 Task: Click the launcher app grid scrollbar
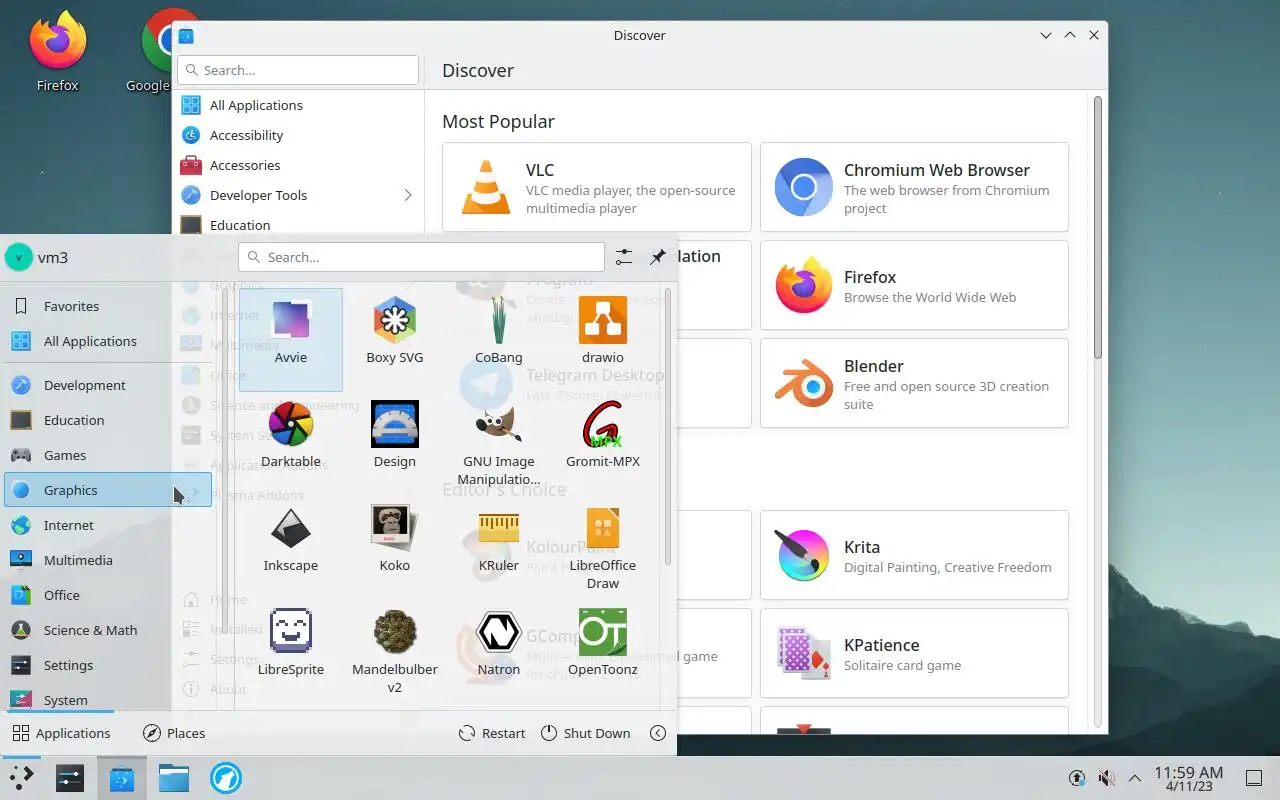click(667, 425)
